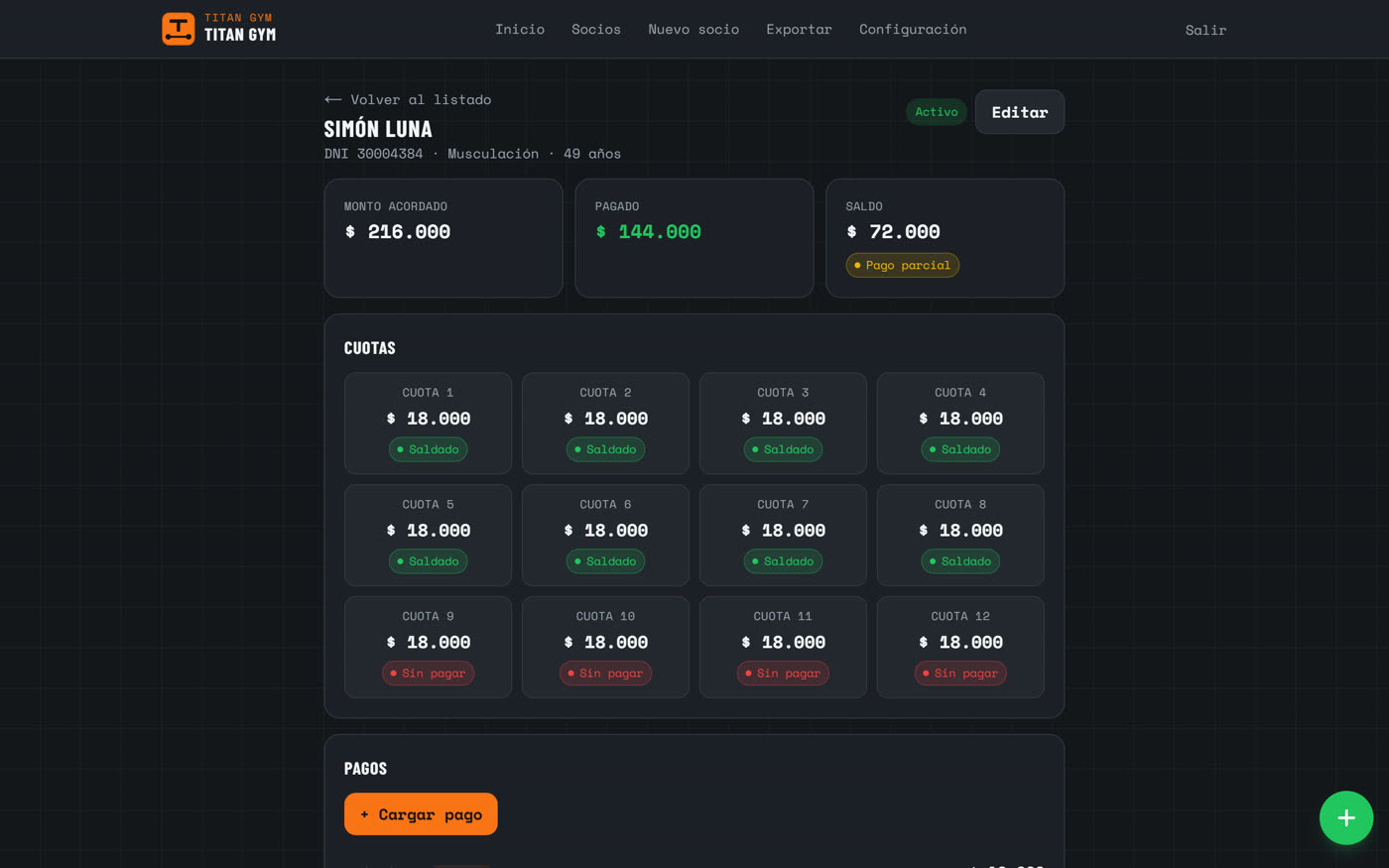Viewport: 1389px width, 868px height.
Task: Open Configuración from the top navigation
Action: pos(913,30)
